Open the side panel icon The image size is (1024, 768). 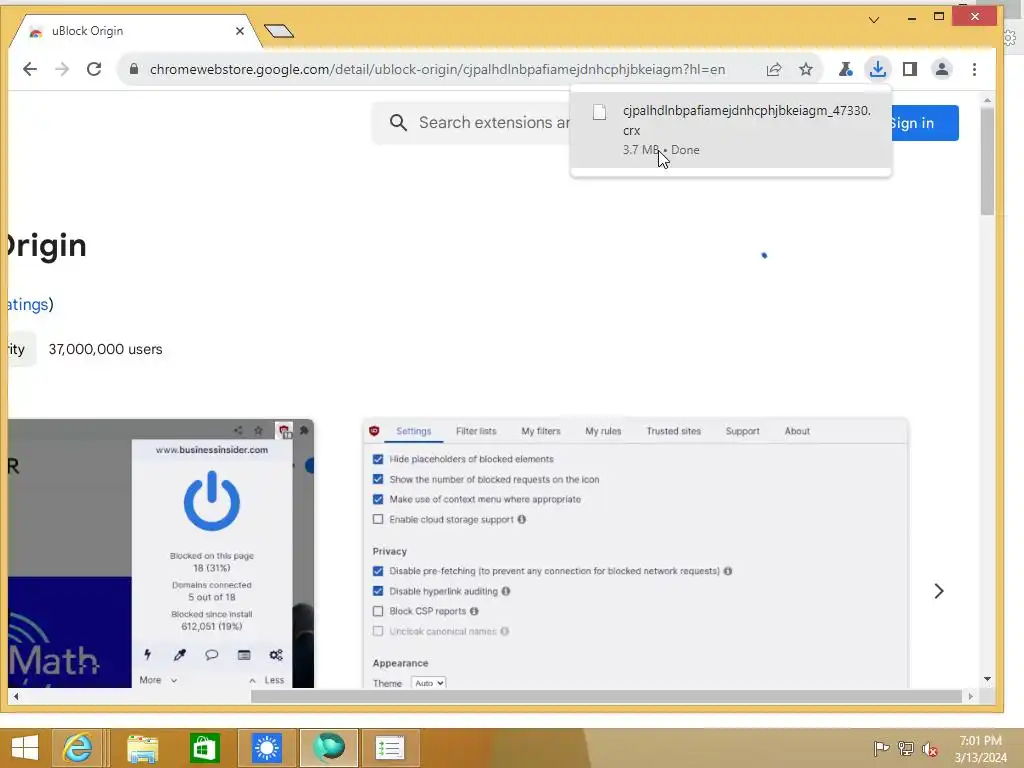click(910, 69)
